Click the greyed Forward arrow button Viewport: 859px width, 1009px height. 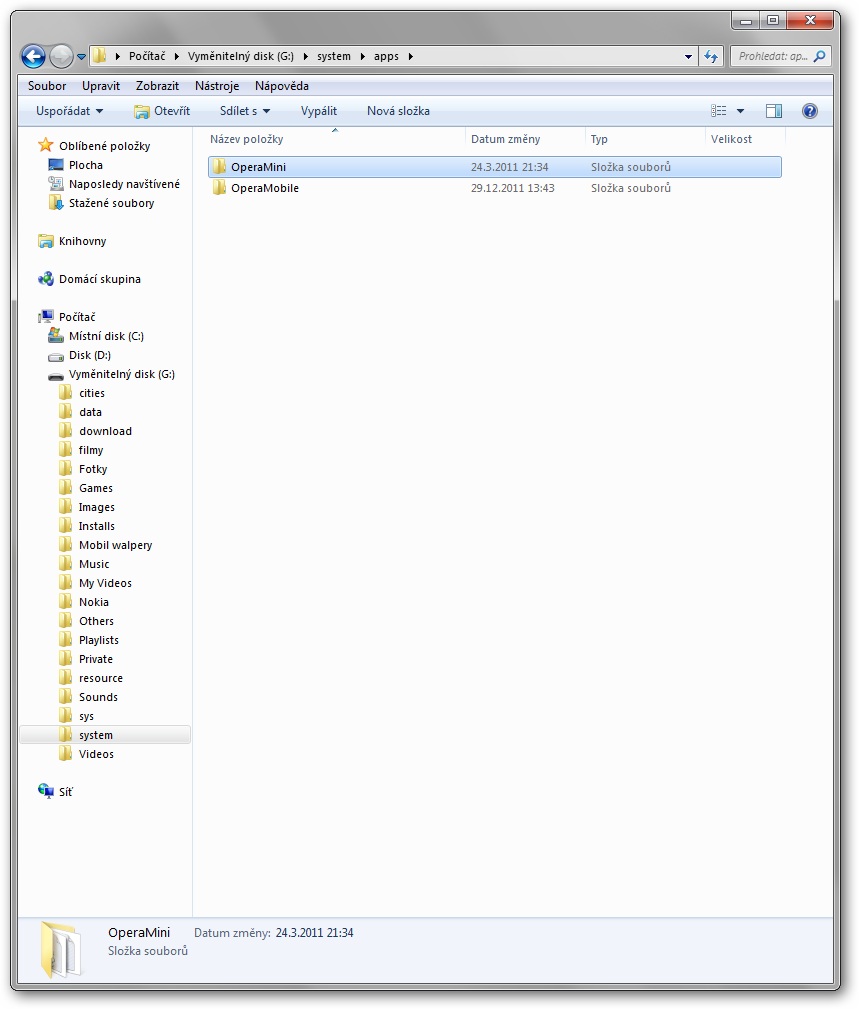61,57
